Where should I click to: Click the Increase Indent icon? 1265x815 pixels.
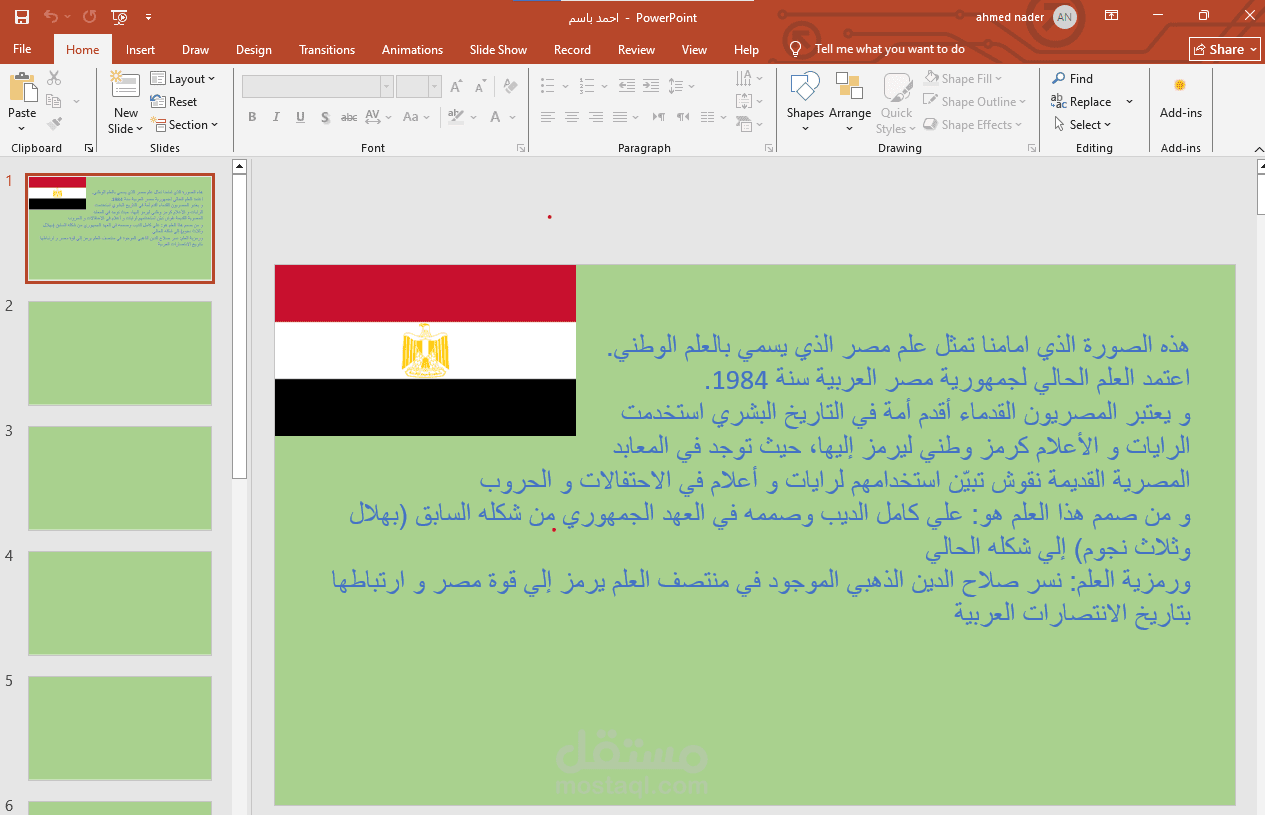(651, 86)
